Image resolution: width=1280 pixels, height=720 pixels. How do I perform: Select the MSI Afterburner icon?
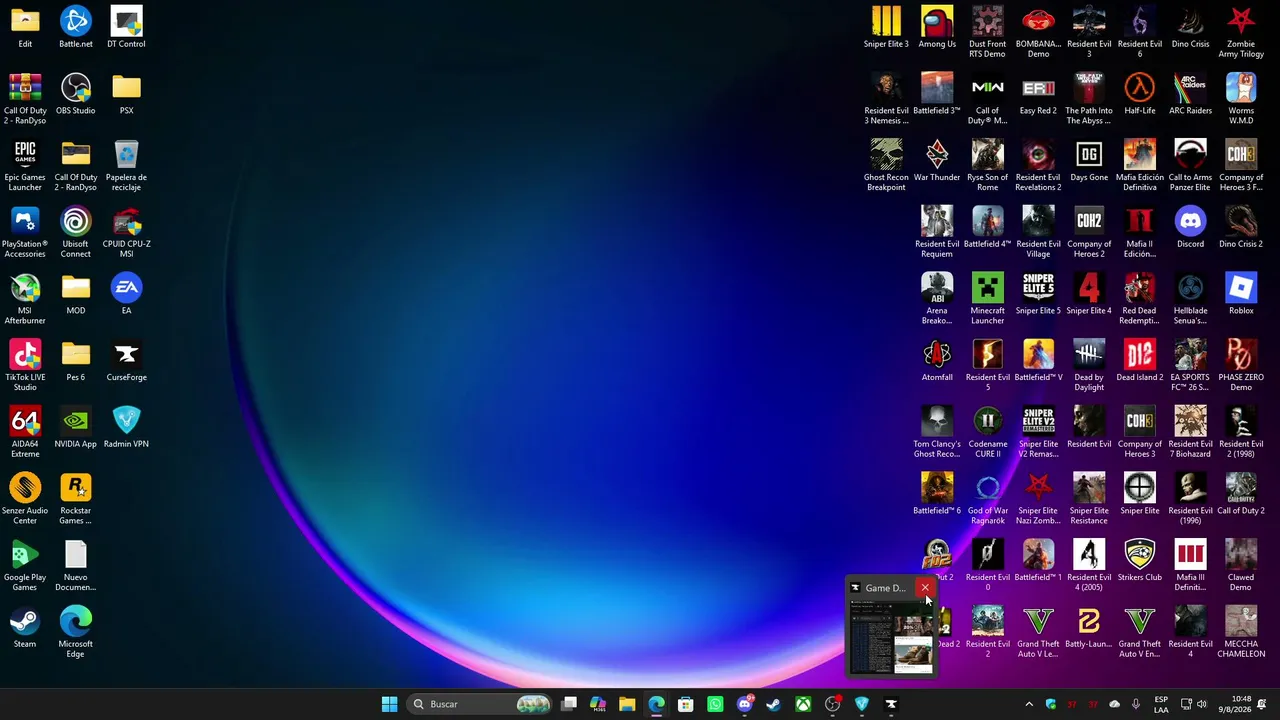point(25,299)
